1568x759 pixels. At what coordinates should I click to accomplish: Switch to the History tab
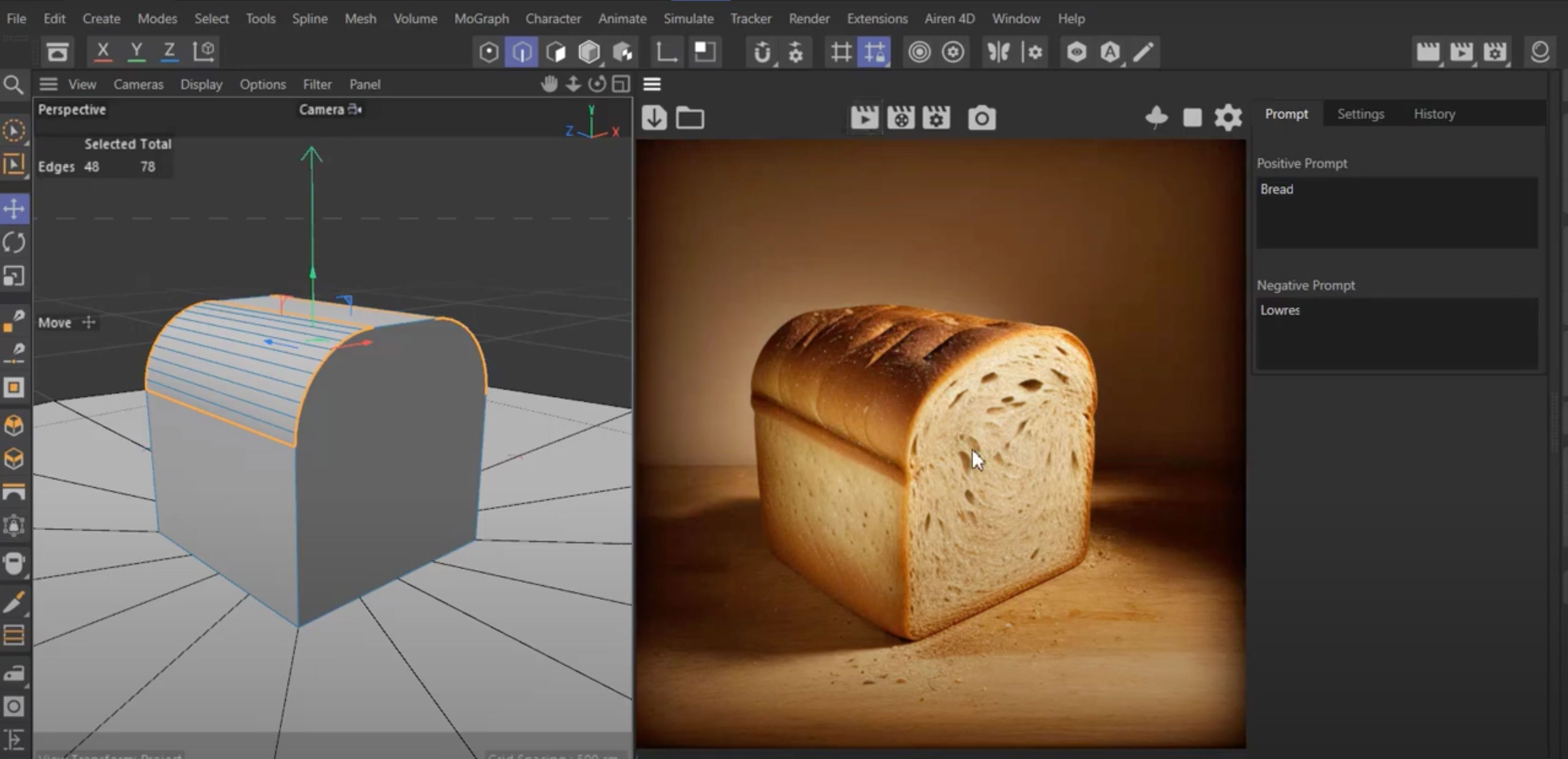pos(1434,114)
